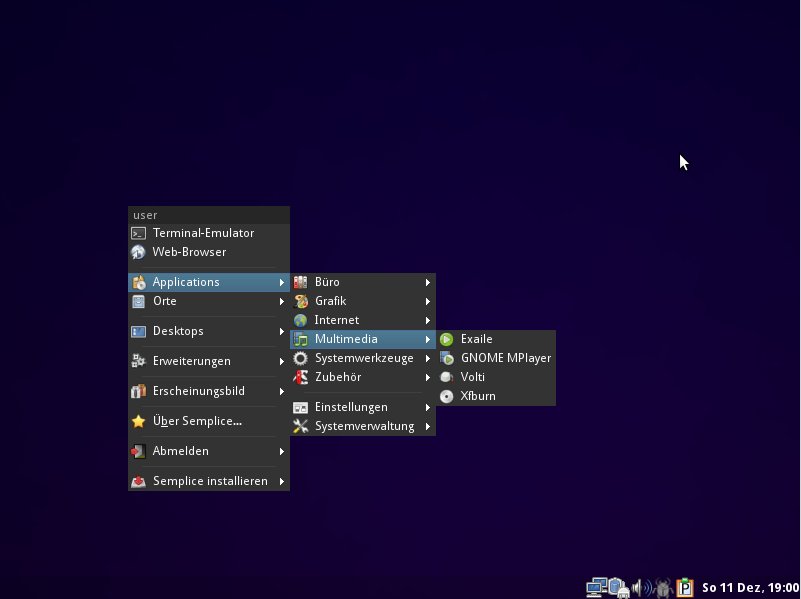Open the clipboard manager tray icon

[685, 588]
